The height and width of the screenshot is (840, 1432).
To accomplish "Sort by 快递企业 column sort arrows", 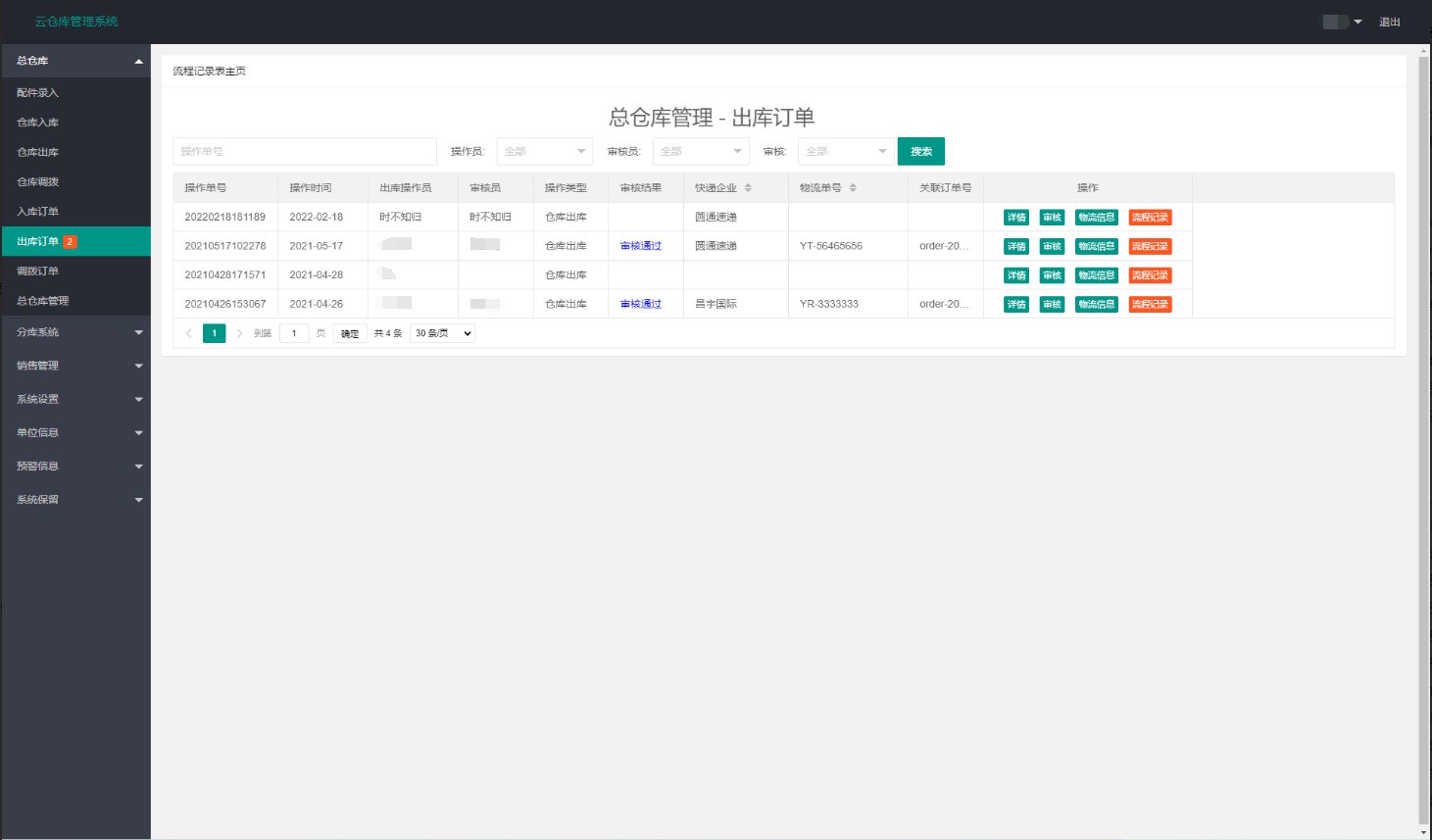I will pos(748,188).
